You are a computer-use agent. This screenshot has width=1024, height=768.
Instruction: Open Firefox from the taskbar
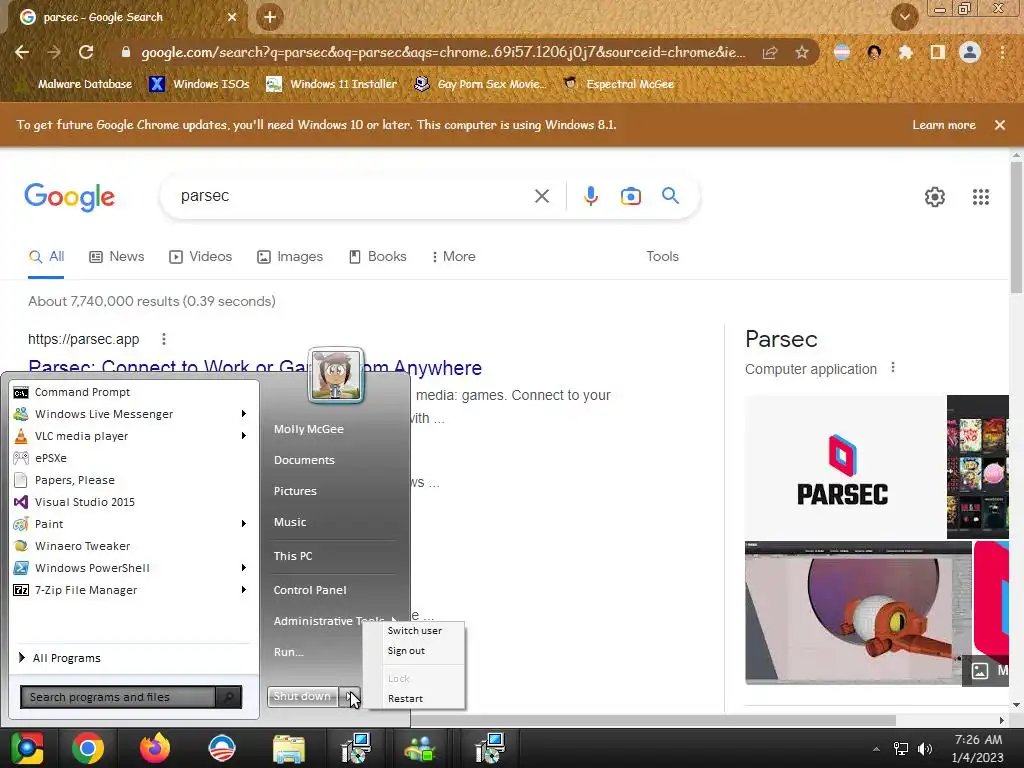pos(154,748)
